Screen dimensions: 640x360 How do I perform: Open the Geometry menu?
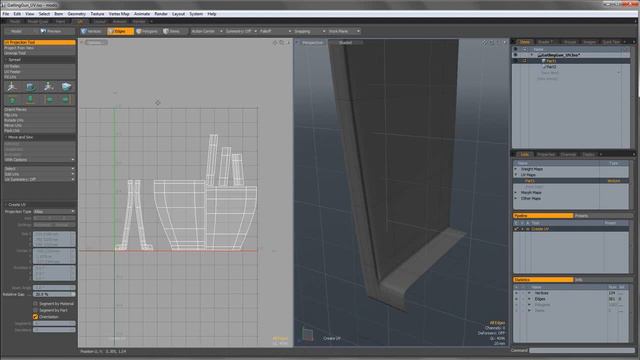coord(76,14)
